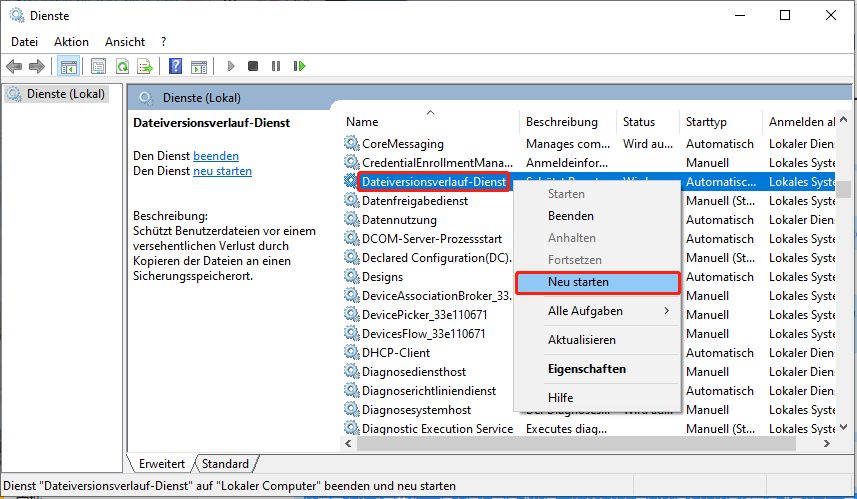The image size is (857, 499).
Task: Open the ? help menu
Action: point(163,42)
